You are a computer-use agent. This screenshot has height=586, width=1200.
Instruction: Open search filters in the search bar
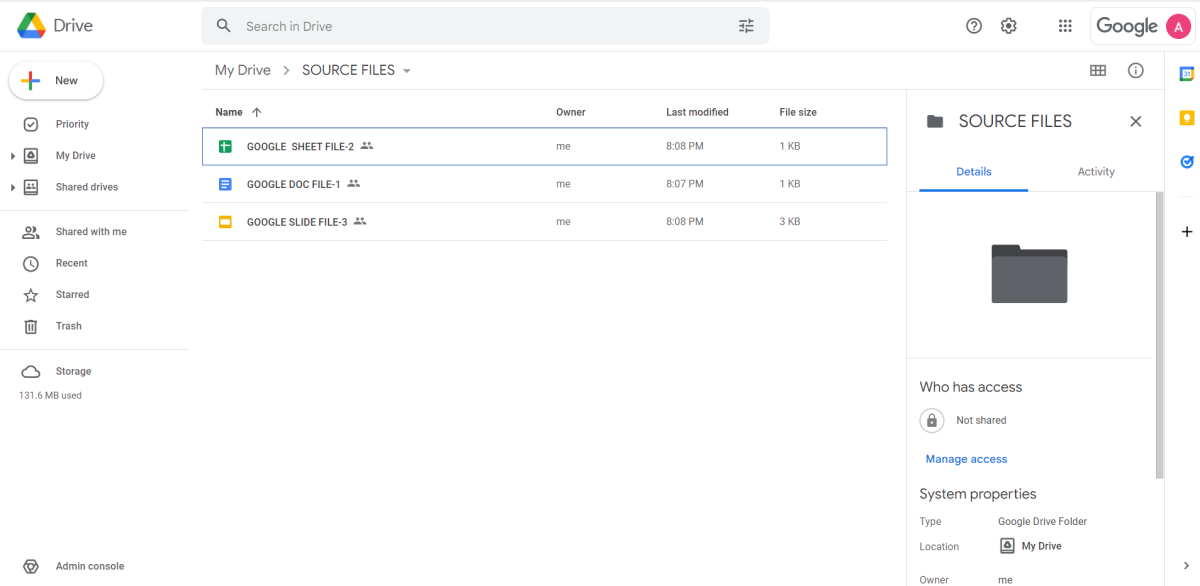click(746, 25)
